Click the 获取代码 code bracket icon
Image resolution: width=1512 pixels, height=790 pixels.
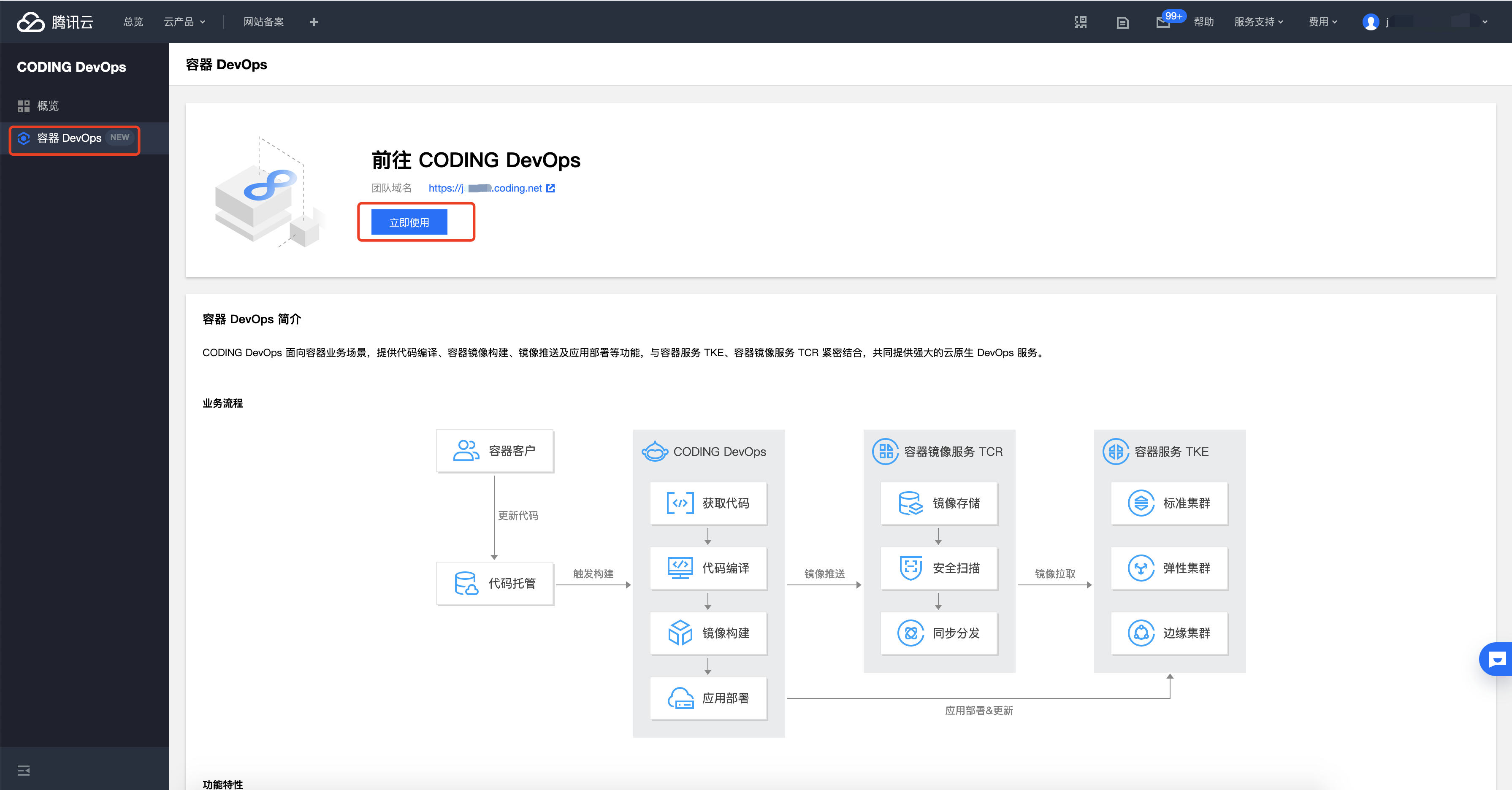(x=680, y=503)
